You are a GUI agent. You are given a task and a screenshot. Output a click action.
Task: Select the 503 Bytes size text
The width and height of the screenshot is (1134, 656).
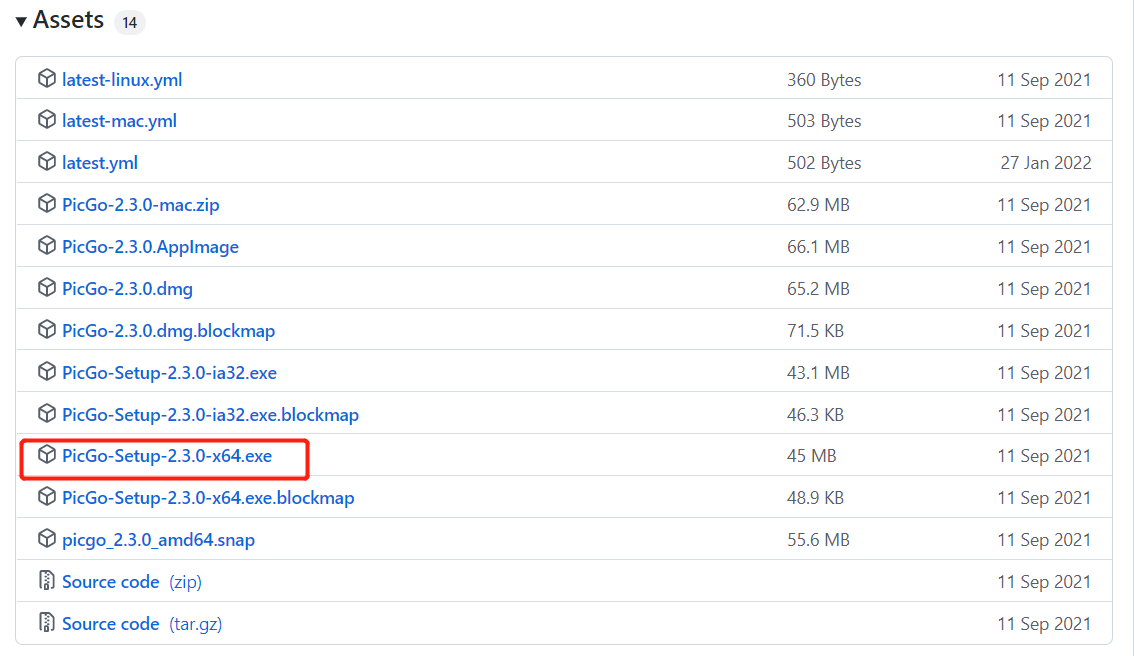[824, 121]
